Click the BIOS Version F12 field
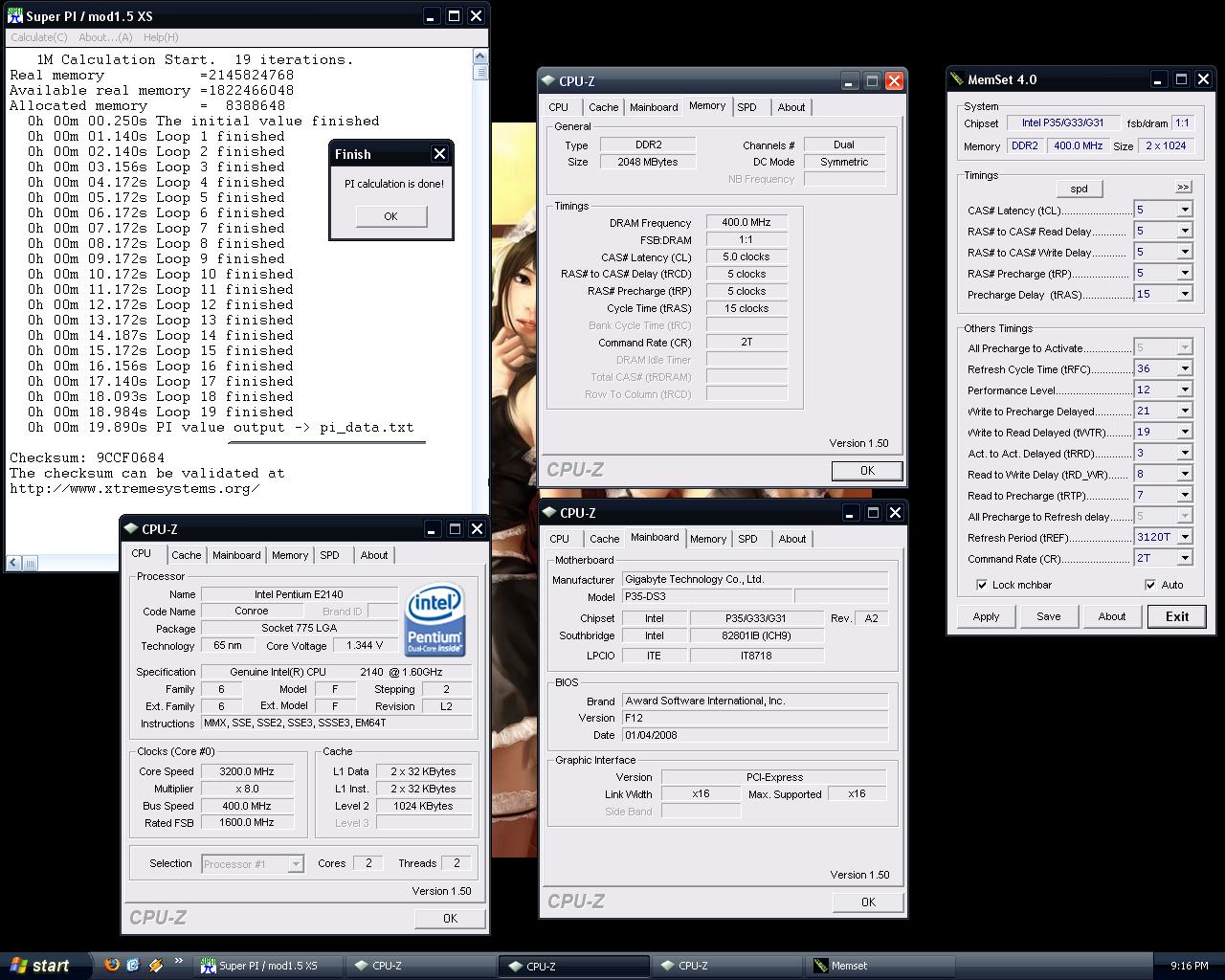The height and width of the screenshot is (980, 1225). click(x=754, y=718)
